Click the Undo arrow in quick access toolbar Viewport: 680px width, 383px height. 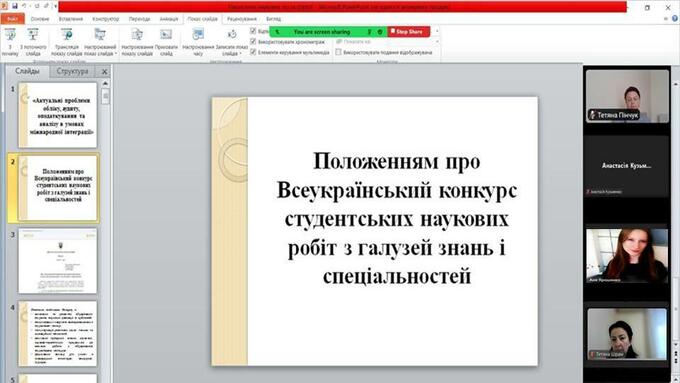24,6
